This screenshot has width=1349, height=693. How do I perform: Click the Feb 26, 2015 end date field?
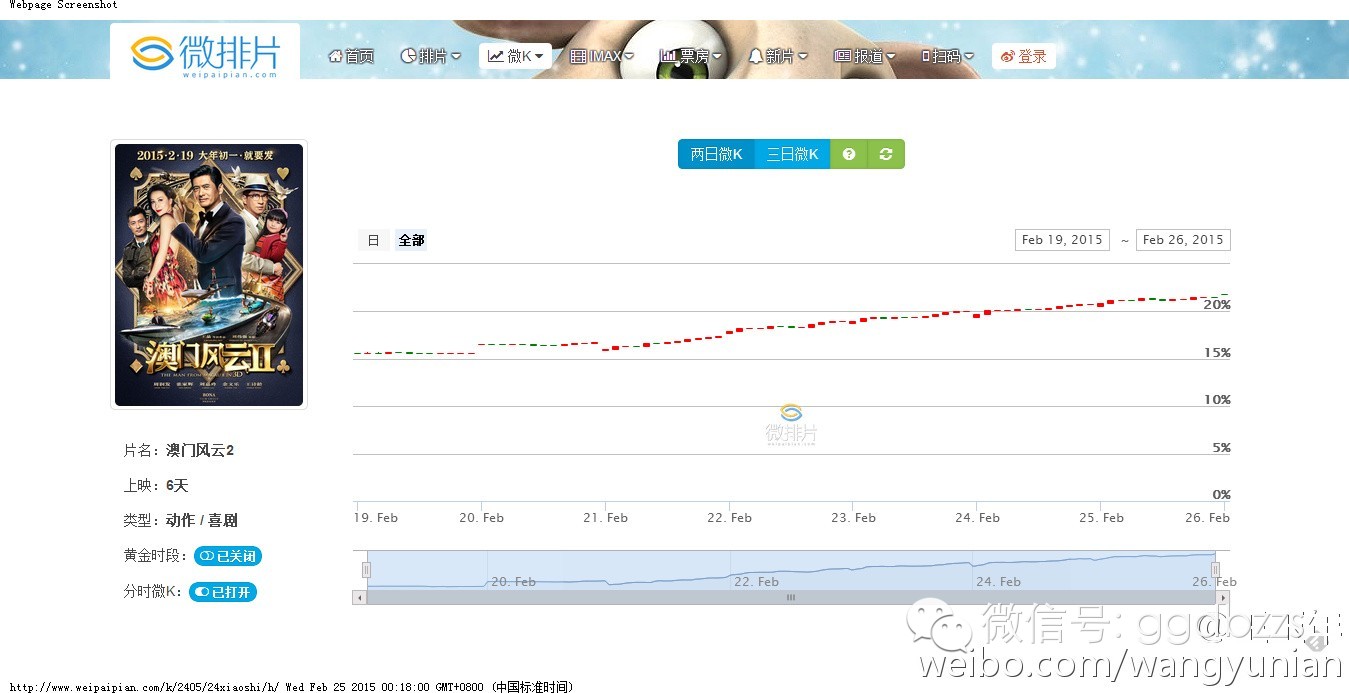[1183, 240]
